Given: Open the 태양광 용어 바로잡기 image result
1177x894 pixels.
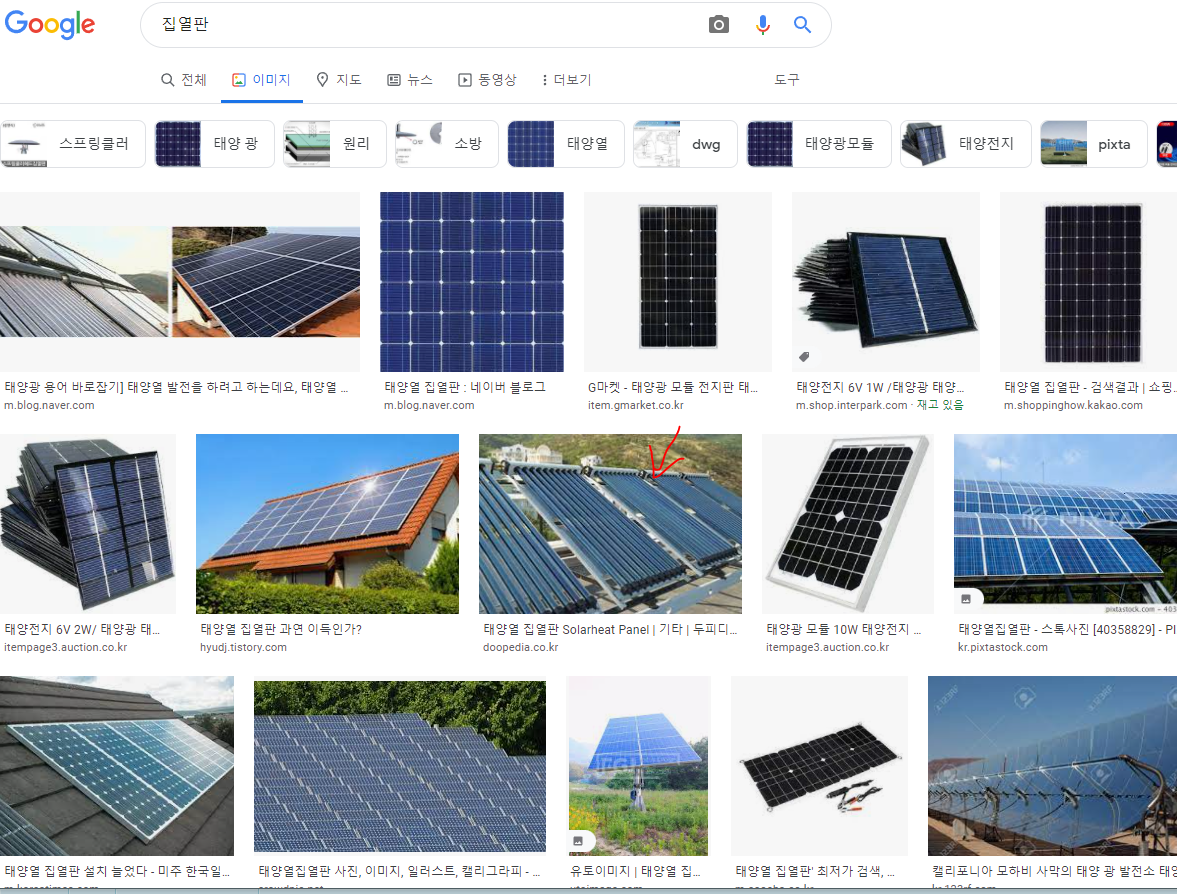Looking at the screenshot, I should tap(180, 281).
